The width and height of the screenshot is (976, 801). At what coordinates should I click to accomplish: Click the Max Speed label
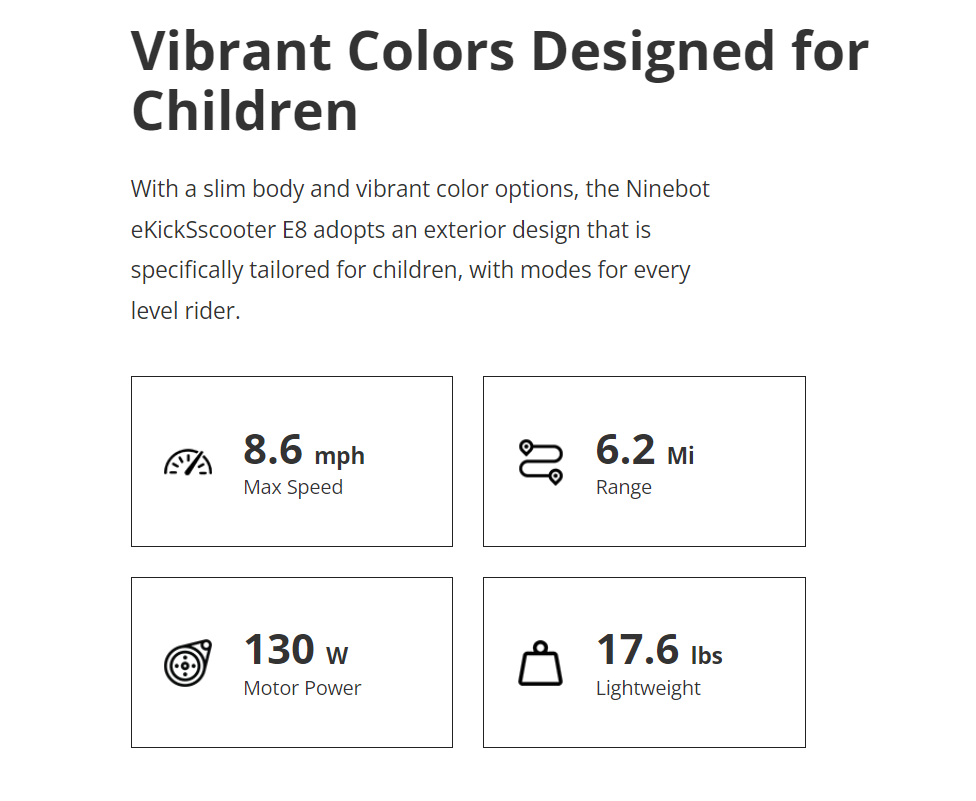(293, 488)
